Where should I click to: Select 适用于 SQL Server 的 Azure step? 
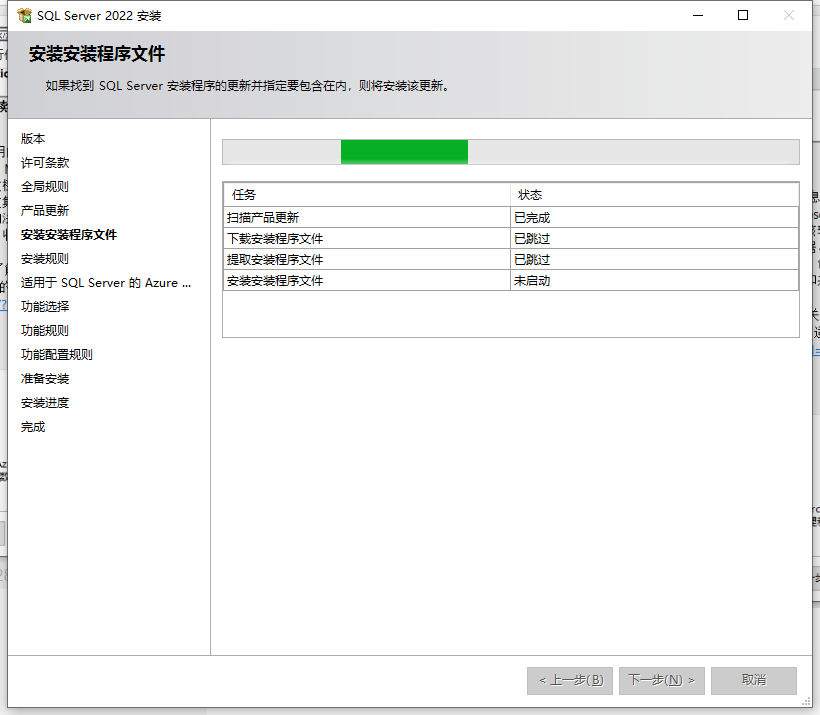[106, 283]
